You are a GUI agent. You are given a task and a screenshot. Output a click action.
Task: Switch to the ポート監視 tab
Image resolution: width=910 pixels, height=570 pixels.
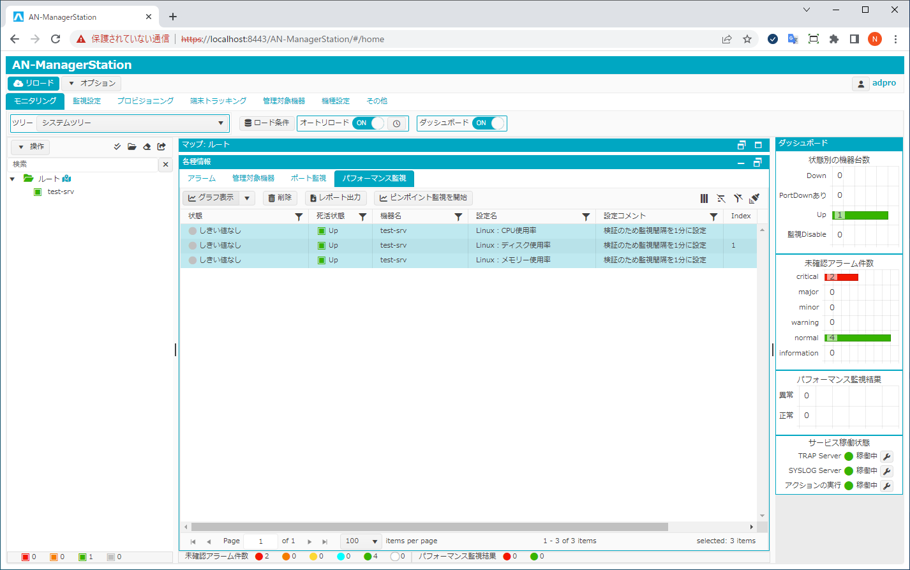[308, 178]
